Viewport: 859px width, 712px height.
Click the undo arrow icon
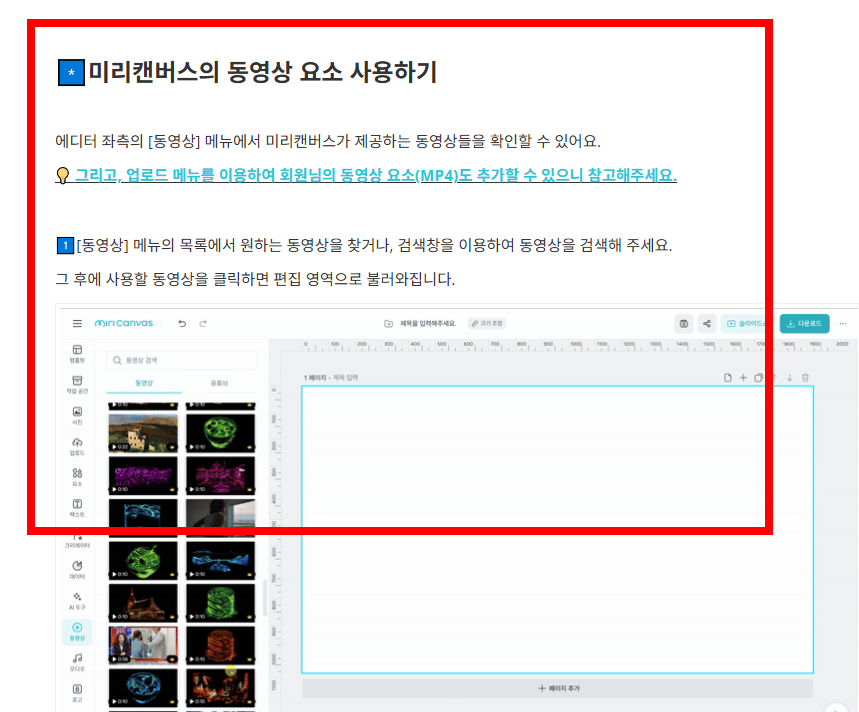coord(182,323)
